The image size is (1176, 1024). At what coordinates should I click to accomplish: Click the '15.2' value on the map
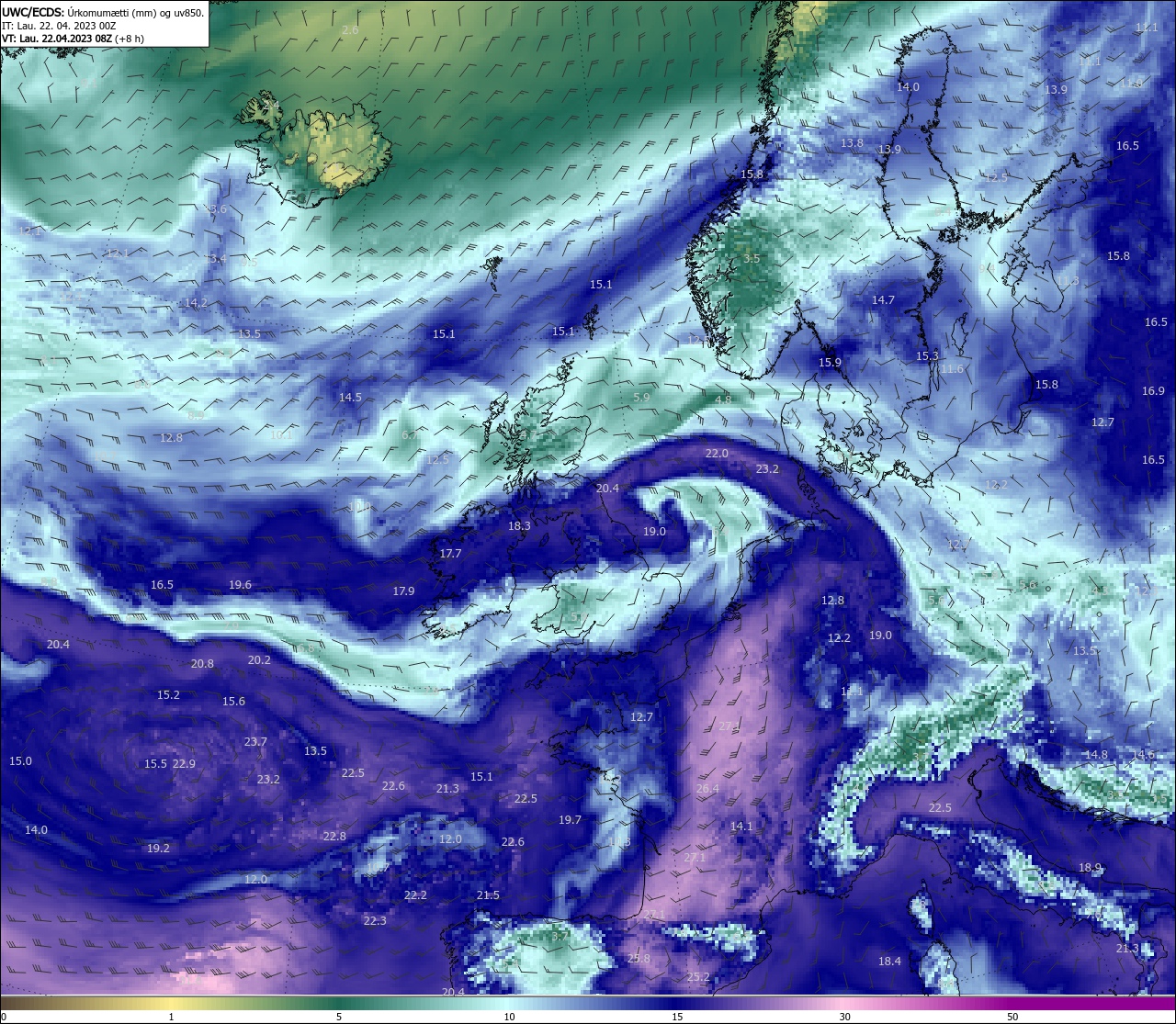pyautogui.click(x=168, y=695)
